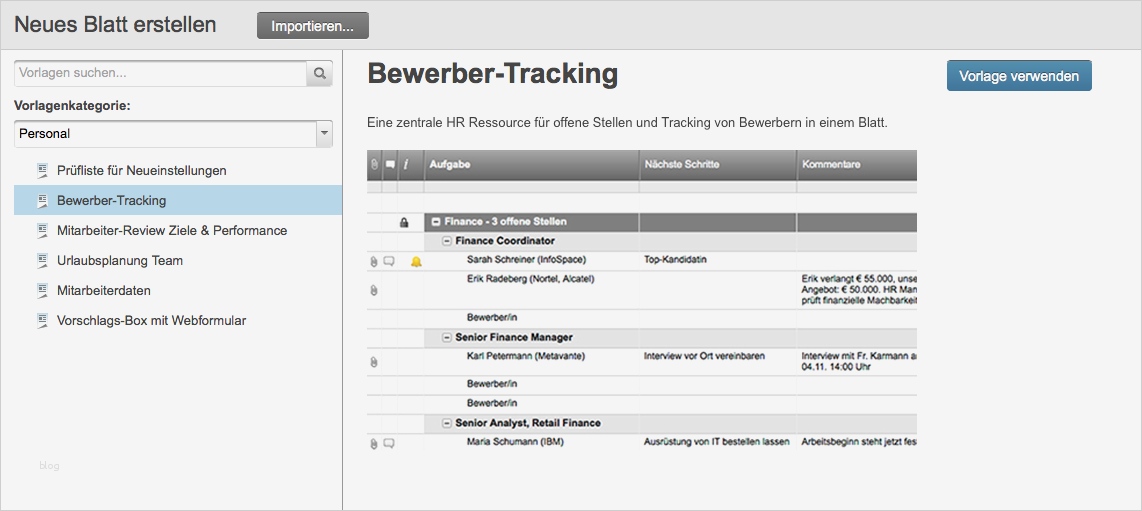Click comment bubble on Sarah Schreiner row

point(389,261)
